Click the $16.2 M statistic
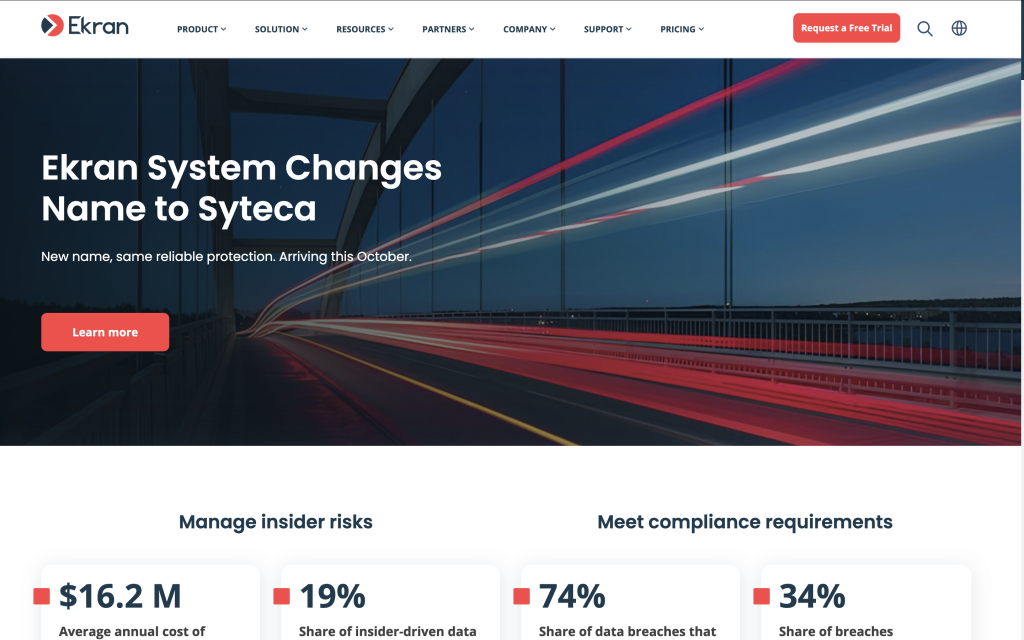Image resolution: width=1024 pixels, height=640 pixels. (120, 596)
